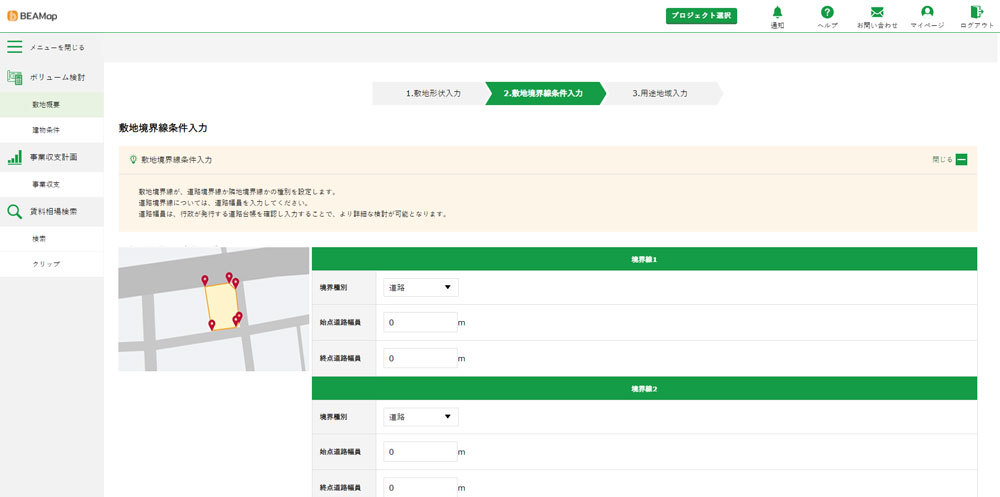1000x497 pixels.
Task: Click the プロジェクト選択 button
Action: point(701,16)
